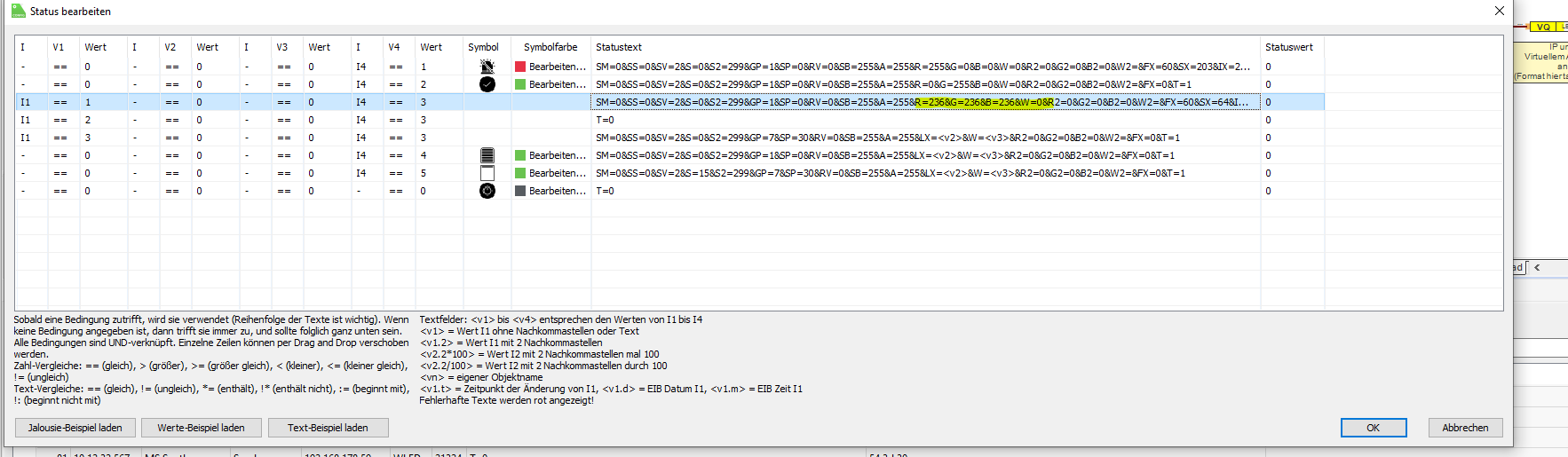The width and height of the screenshot is (1568, 457).
Task: Open Bearbeiten... in the I4 == 5 row
Action: click(558, 173)
